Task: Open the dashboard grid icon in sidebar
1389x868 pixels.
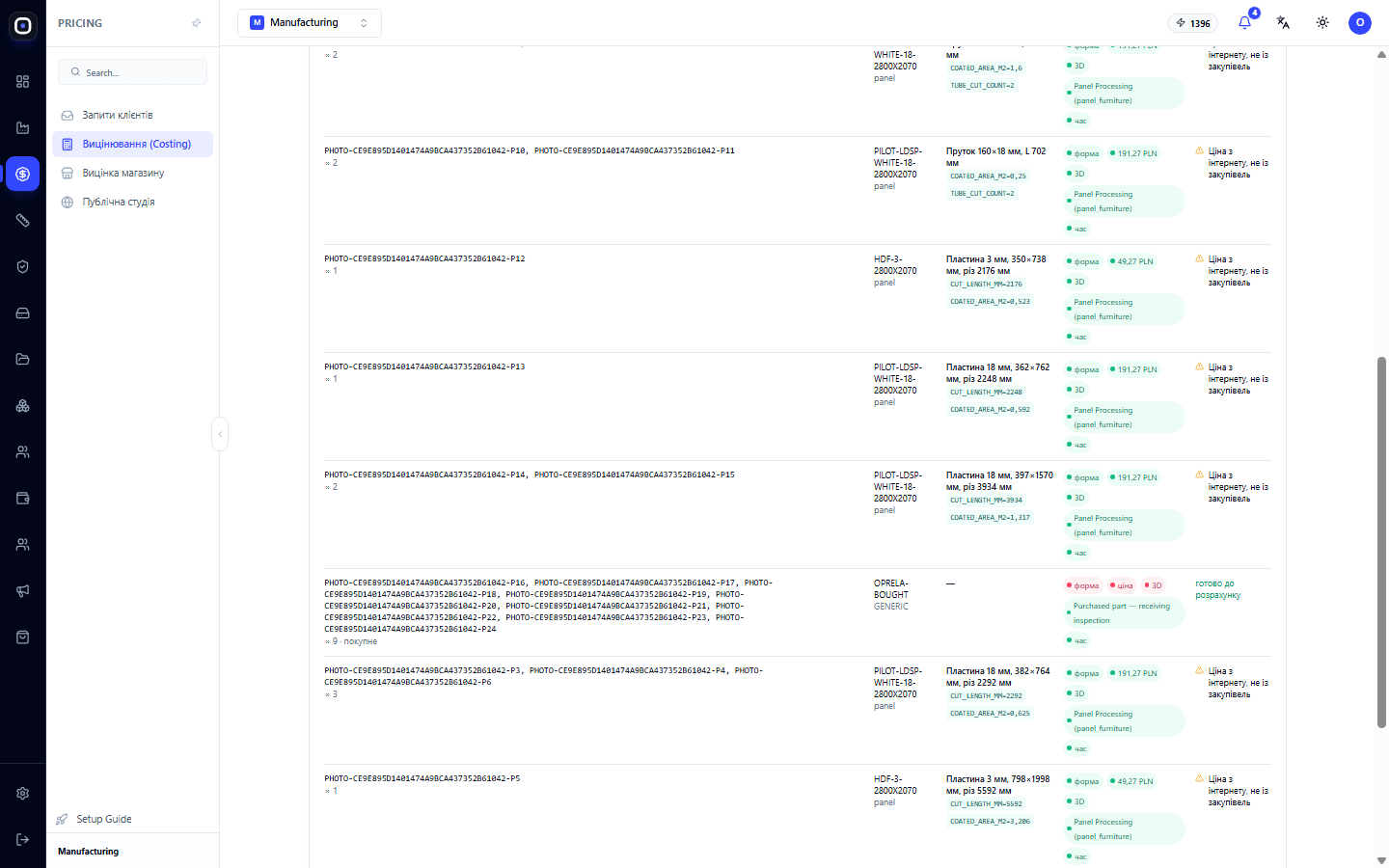Action: pyautogui.click(x=23, y=82)
